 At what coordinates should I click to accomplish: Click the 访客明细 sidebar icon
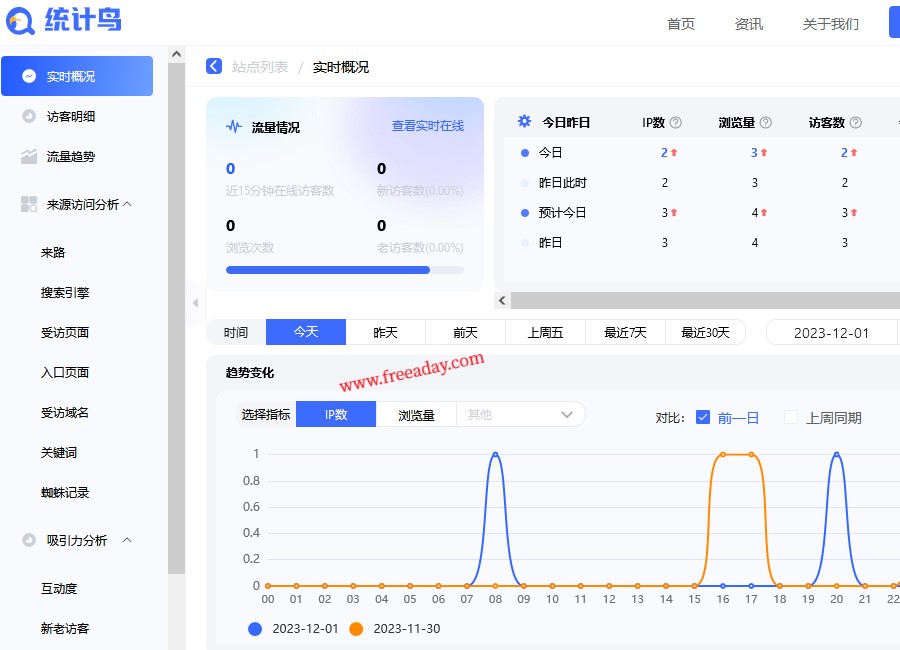click(29, 116)
